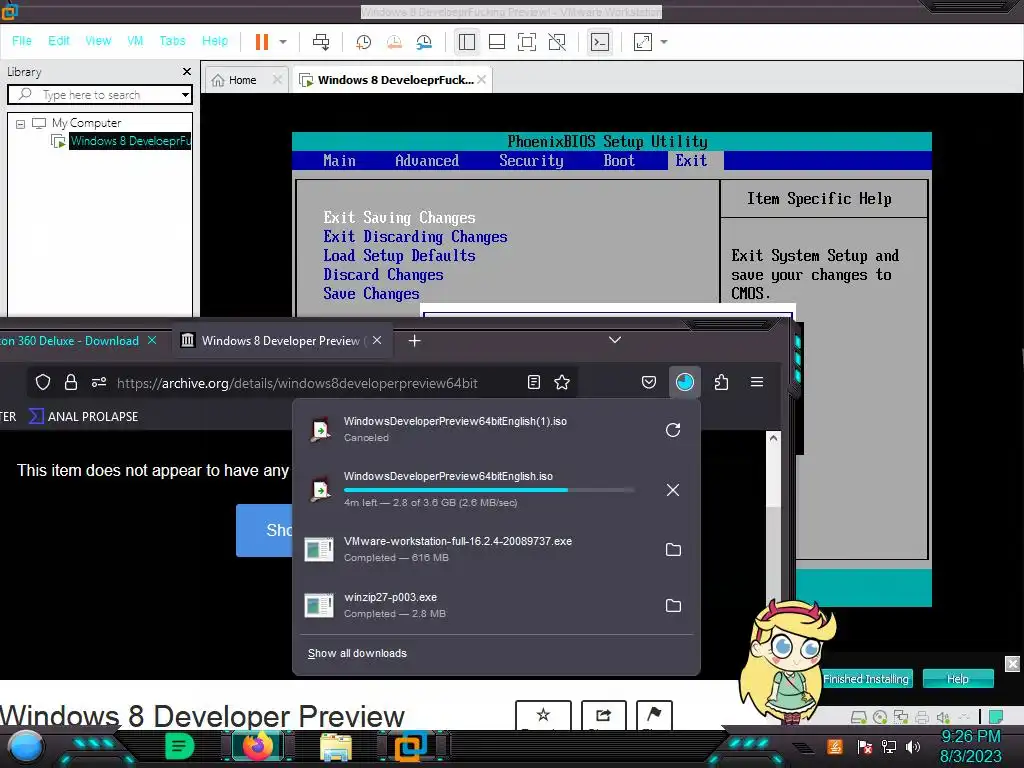1024x768 pixels.
Task: Open the stretch display dropdown arrow
Action: coord(664,42)
